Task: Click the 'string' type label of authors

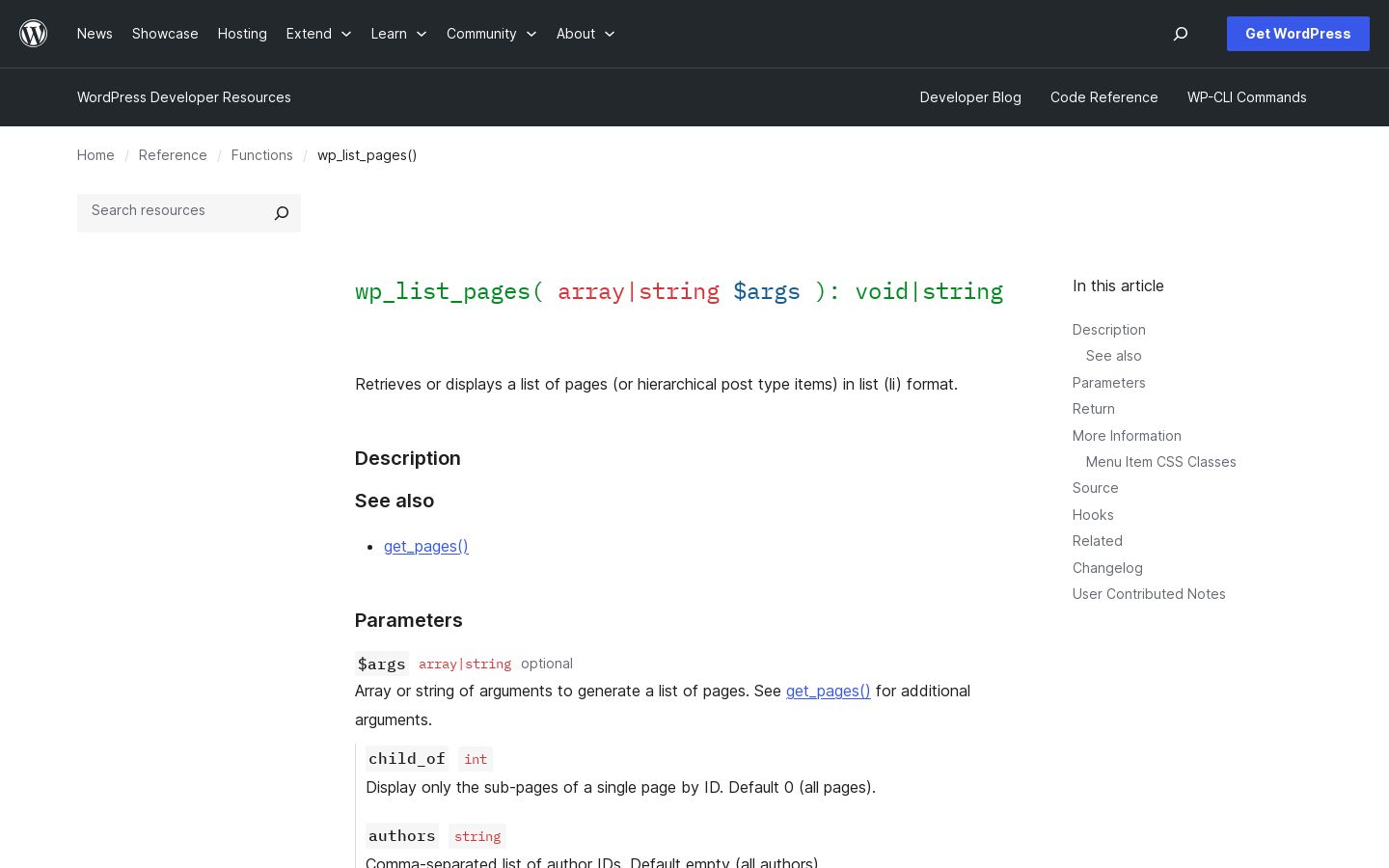Action: (477, 836)
